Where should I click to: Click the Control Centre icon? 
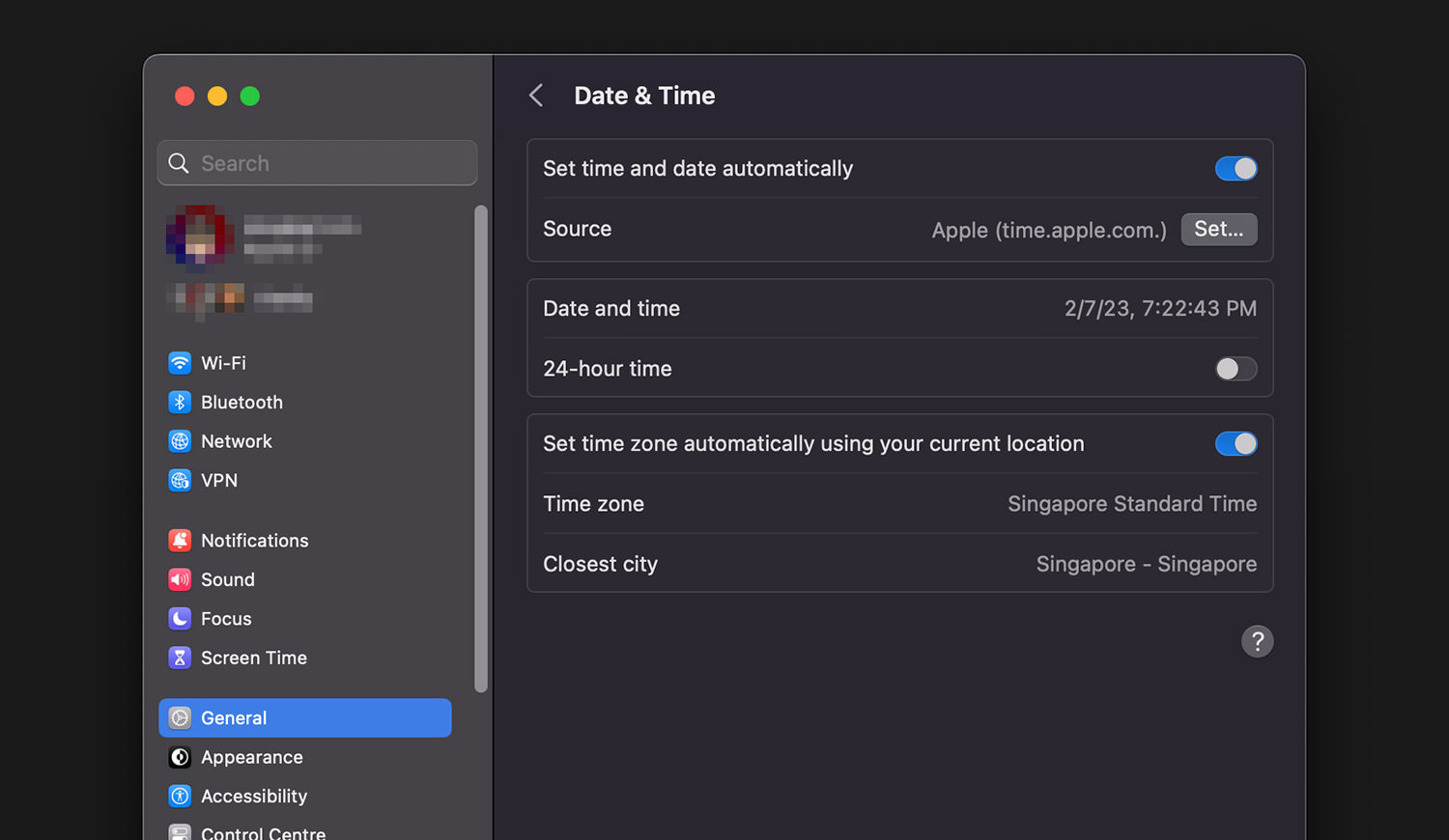point(180,832)
